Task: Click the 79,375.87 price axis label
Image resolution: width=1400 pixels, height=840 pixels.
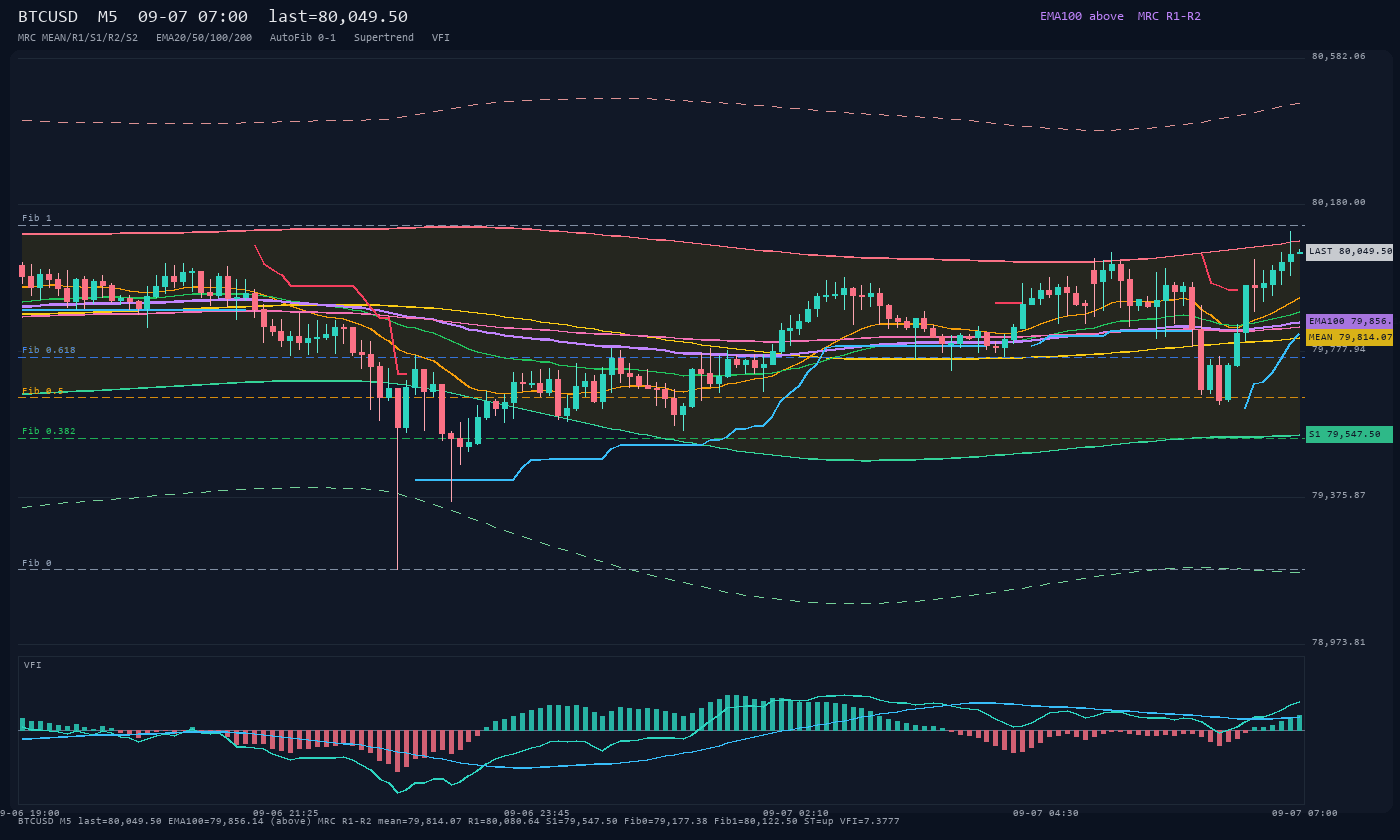Action: (x=1338, y=495)
